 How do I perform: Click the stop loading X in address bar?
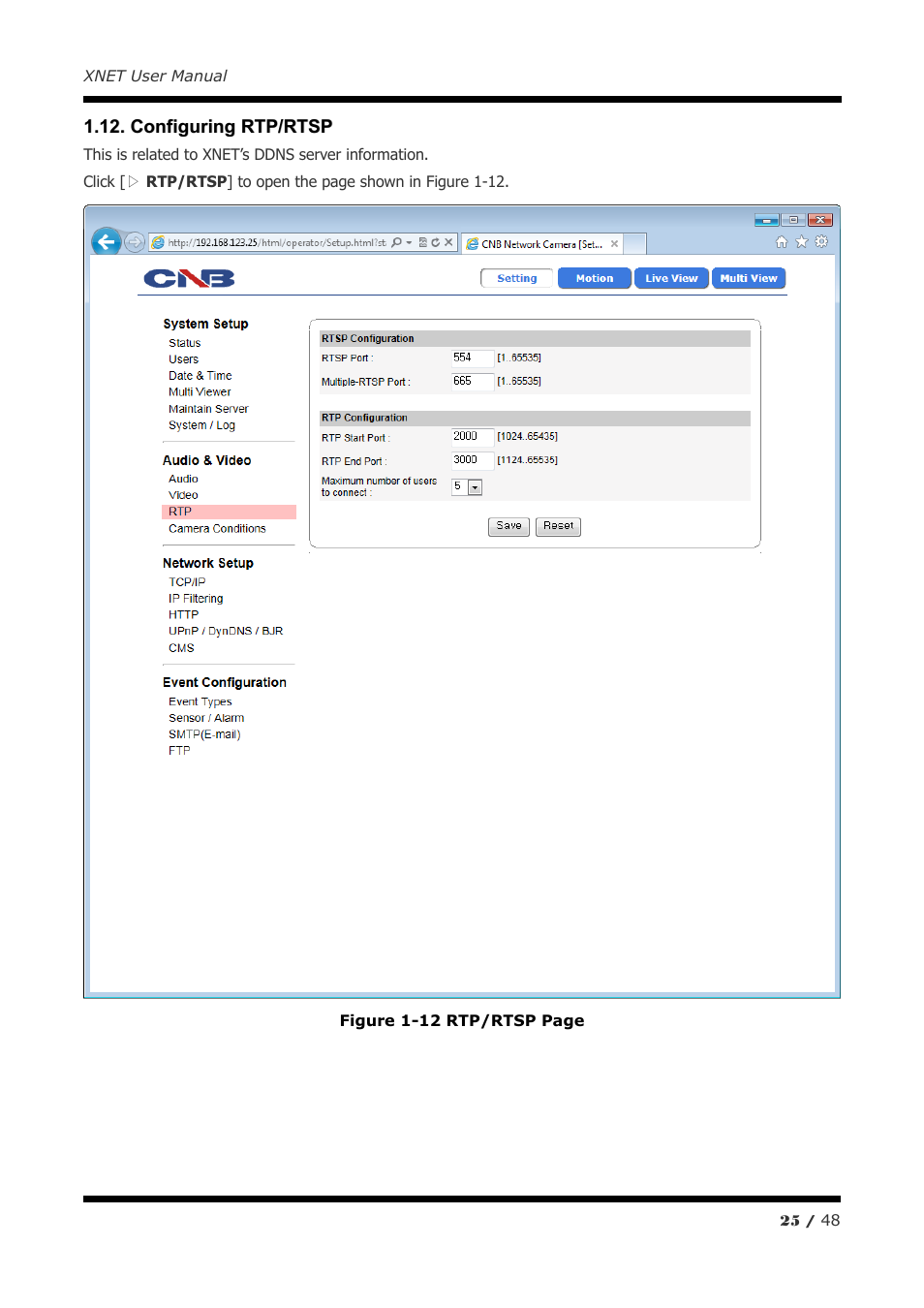point(448,242)
